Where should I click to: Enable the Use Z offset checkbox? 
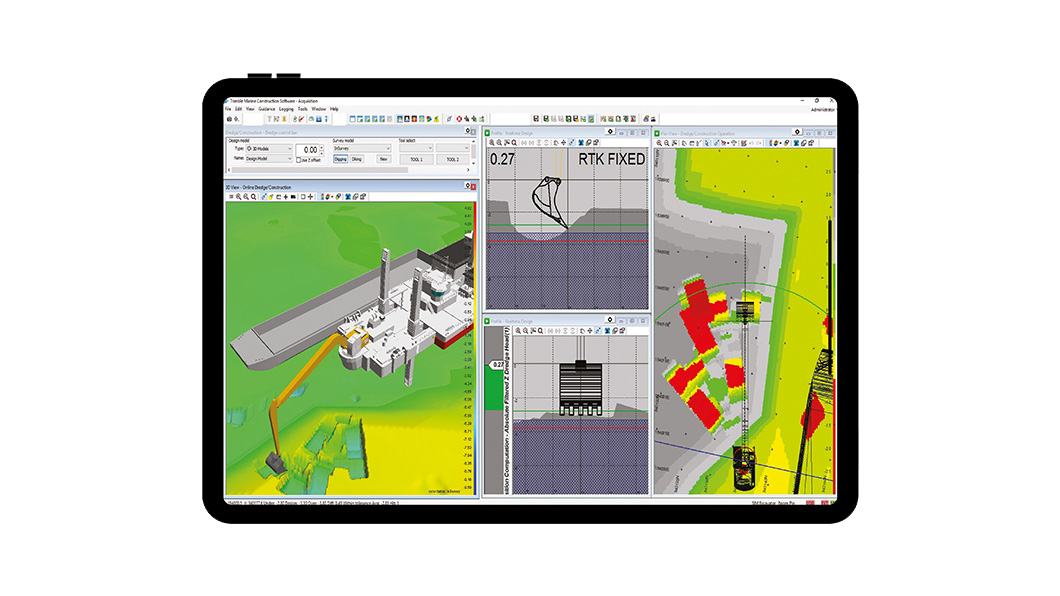click(300, 159)
